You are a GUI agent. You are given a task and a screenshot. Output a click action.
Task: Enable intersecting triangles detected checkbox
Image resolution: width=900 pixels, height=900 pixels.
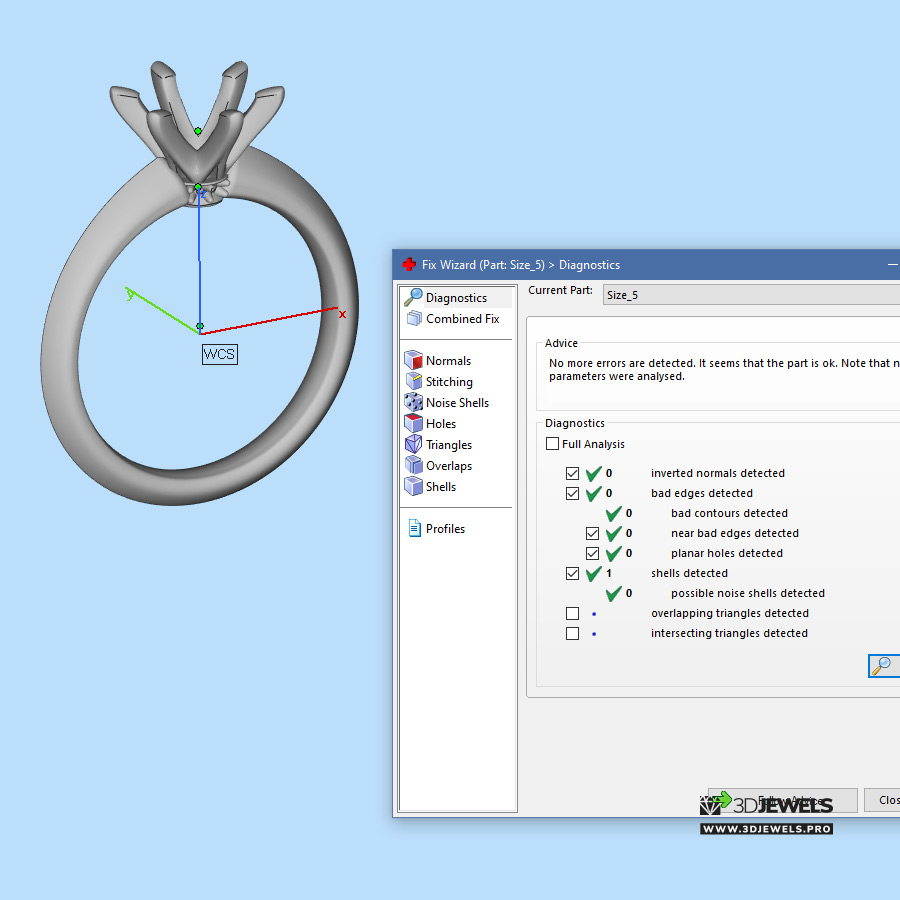point(572,633)
